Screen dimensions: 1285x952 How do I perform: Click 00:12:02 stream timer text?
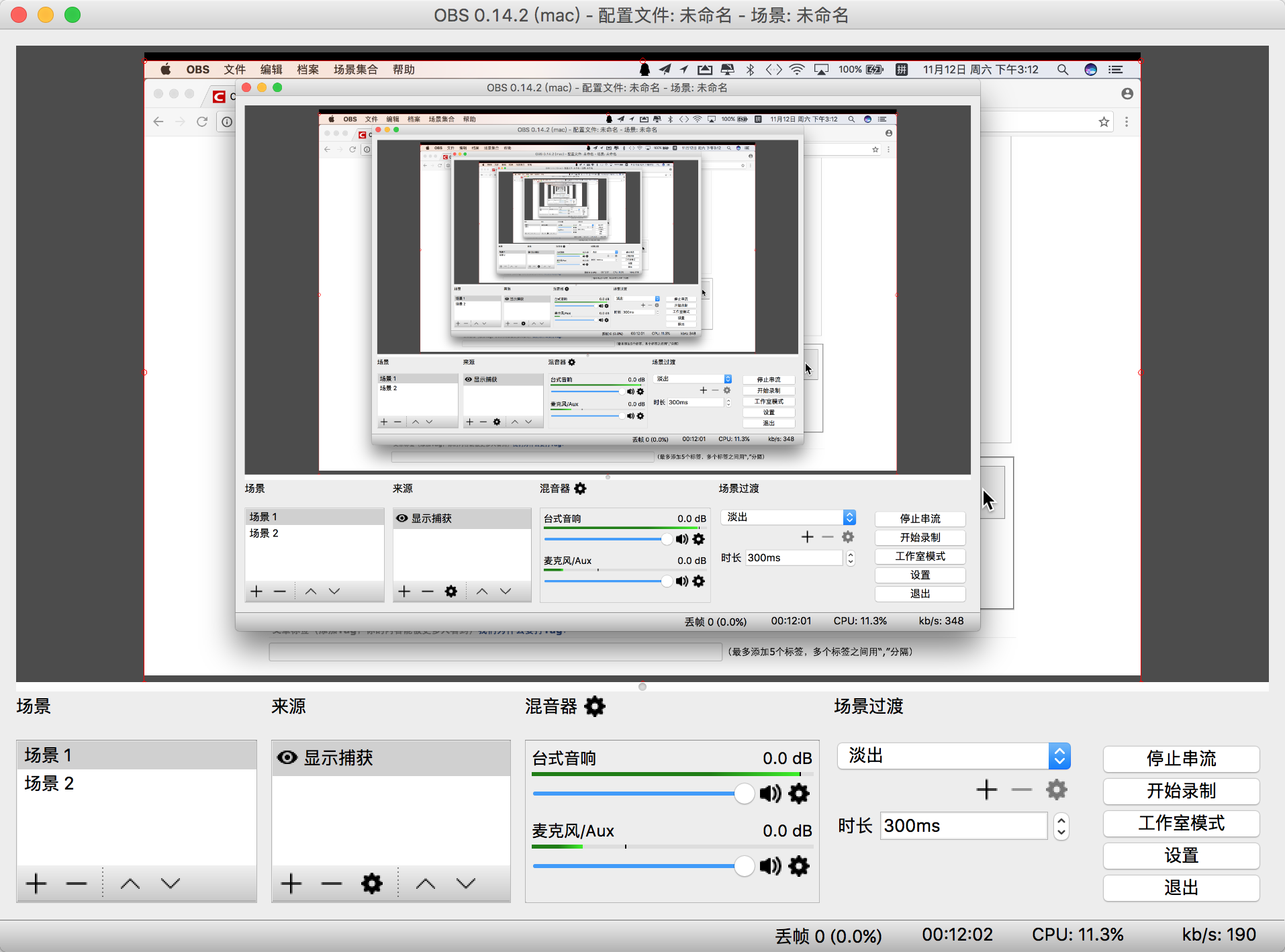tap(957, 935)
